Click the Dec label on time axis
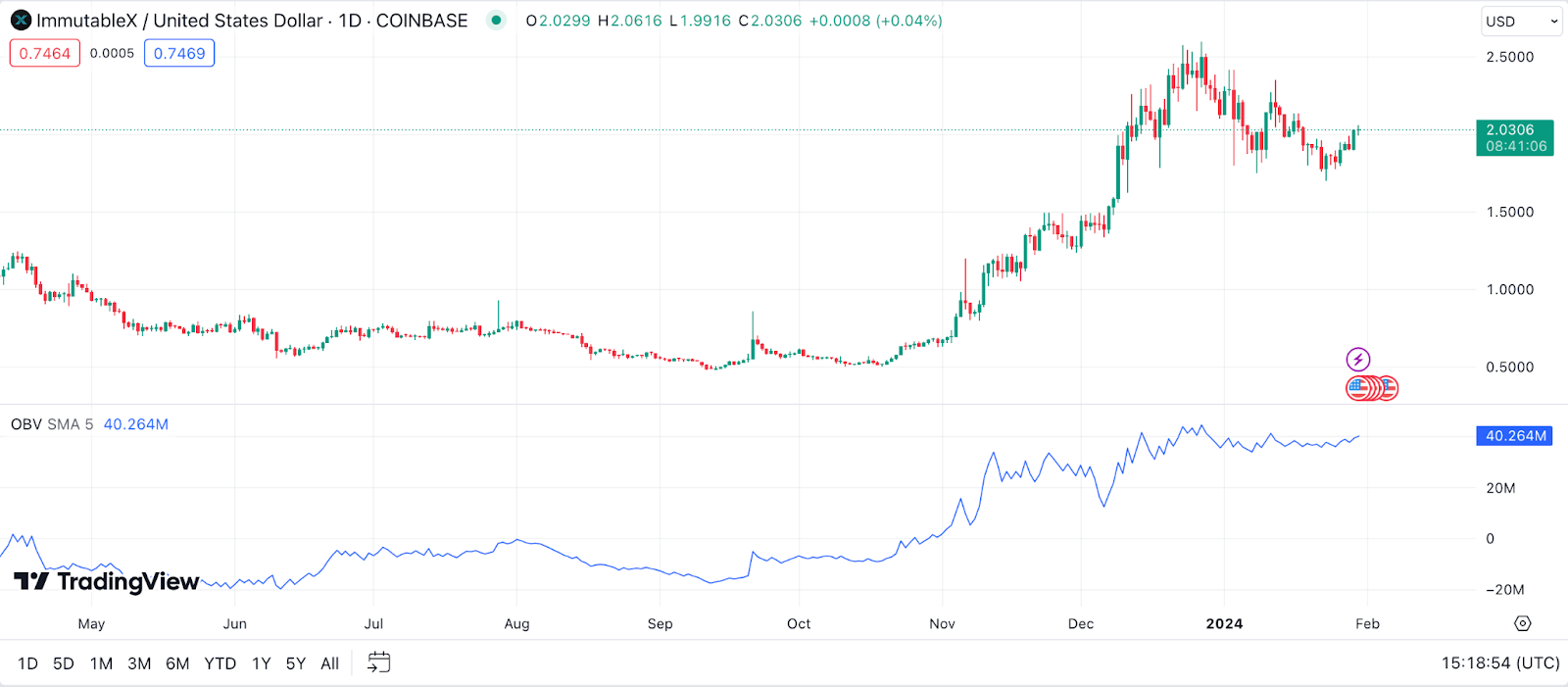 point(1081,623)
